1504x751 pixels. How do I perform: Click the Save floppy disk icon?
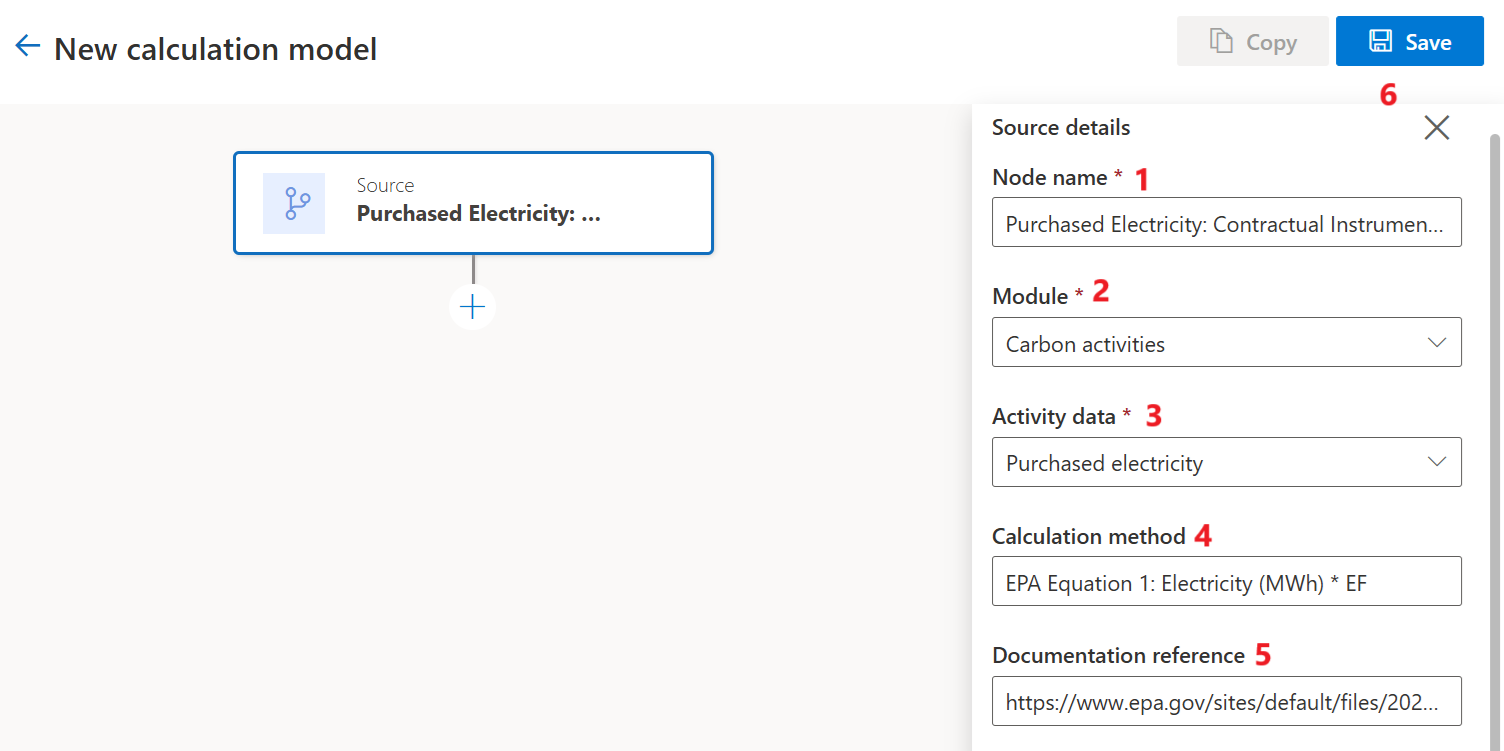pos(1381,41)
